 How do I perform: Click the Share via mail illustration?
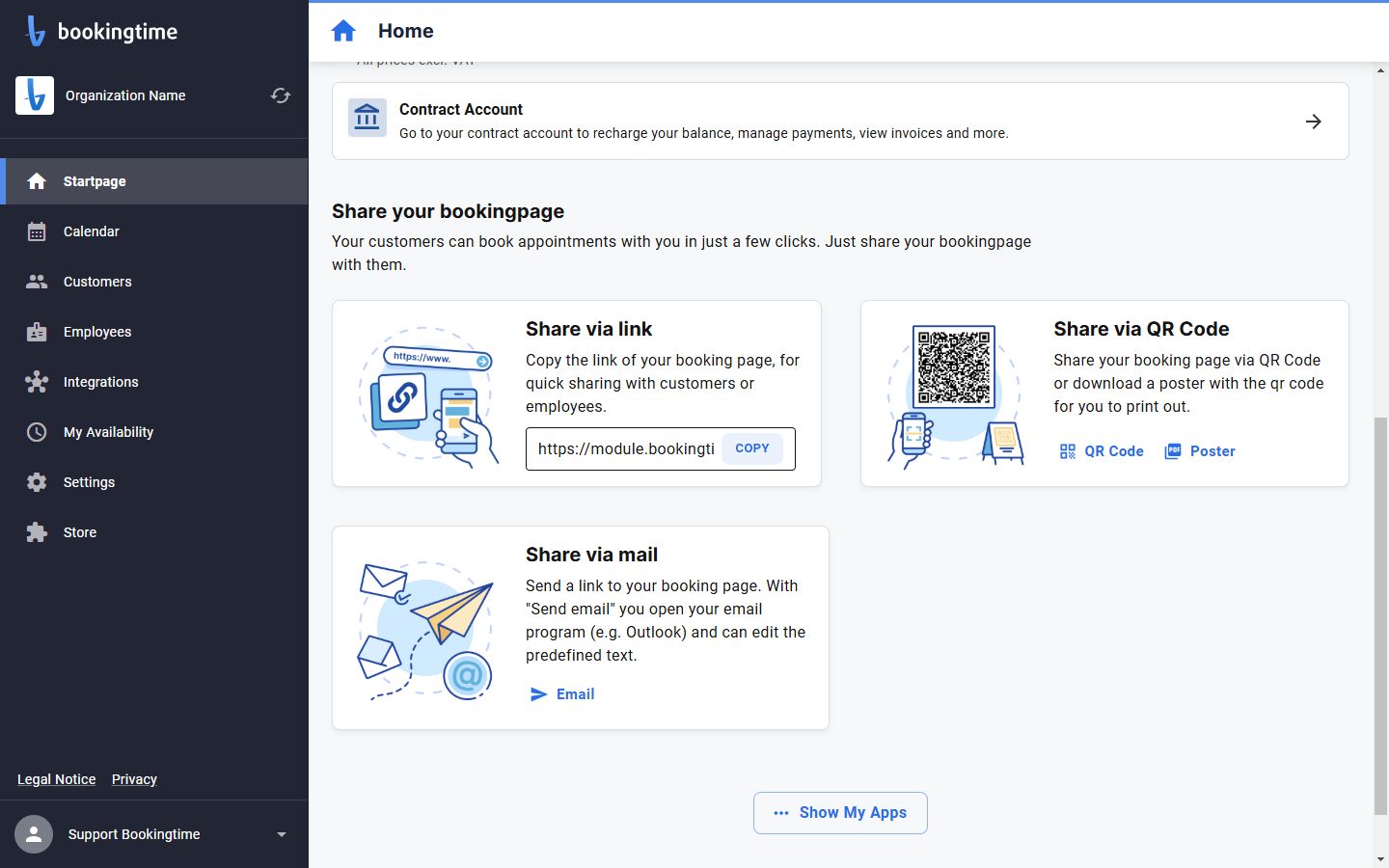[426, 629]
